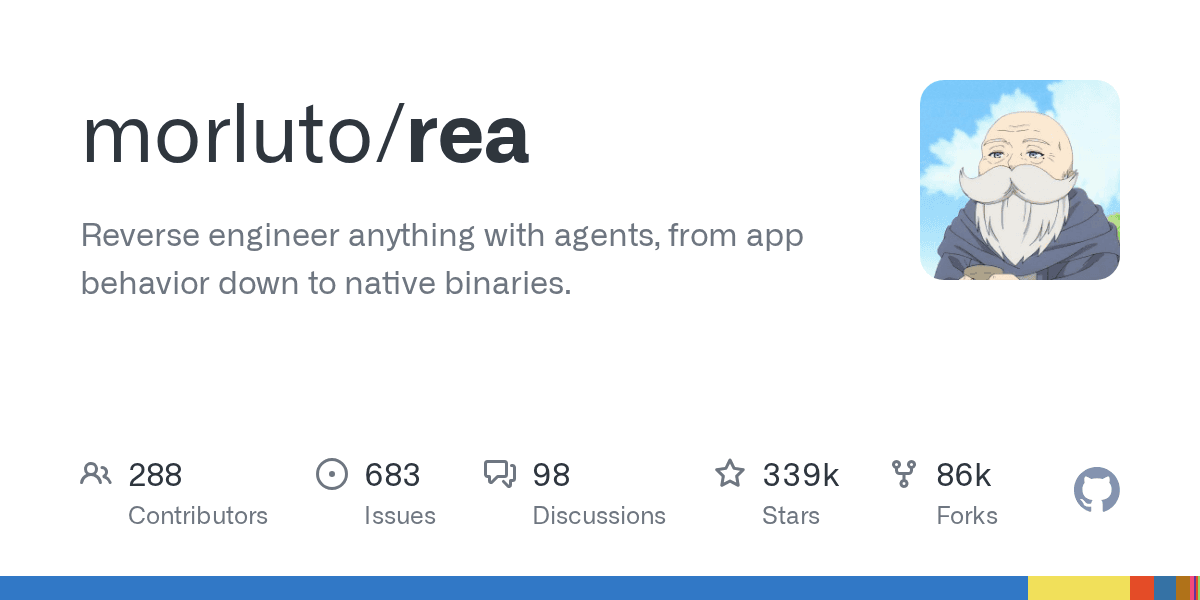Image resolution: width=1200 pixels, height=600 pixels.
Task: Click the orange-red segment of the language bar
Action: pyautogui.click(x=1142, y=588)
